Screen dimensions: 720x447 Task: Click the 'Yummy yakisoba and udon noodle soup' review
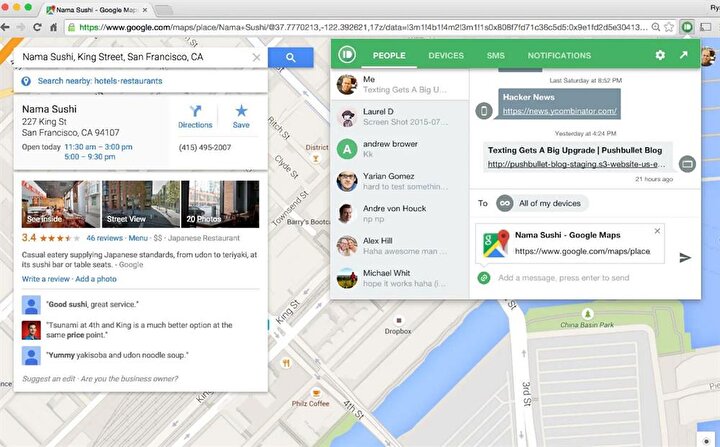[117, 355]
